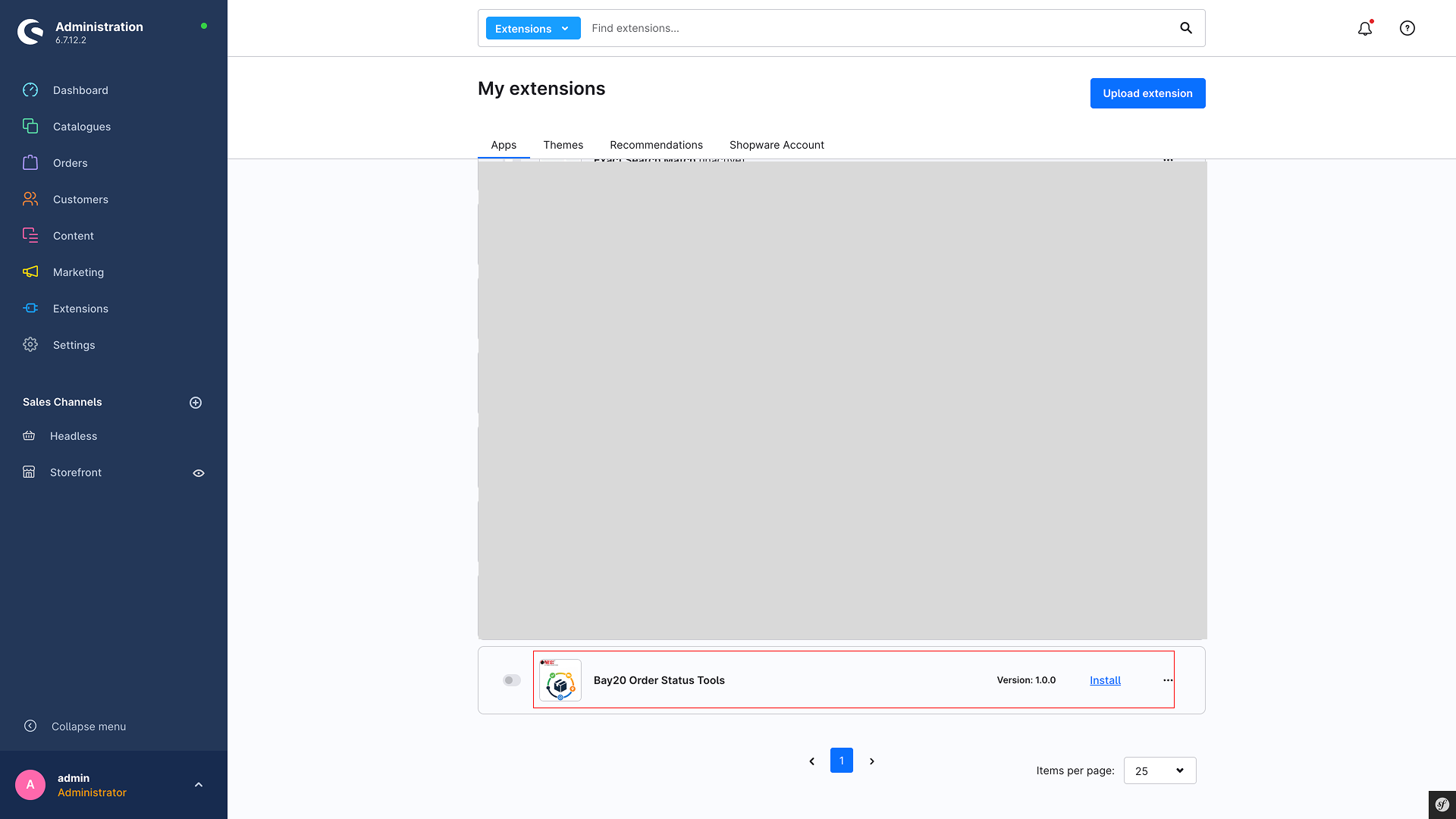The width and height of the screenshot is (1456, 819).
Task: Show the Storefront with the eye icon
Action: click(199, 473)
